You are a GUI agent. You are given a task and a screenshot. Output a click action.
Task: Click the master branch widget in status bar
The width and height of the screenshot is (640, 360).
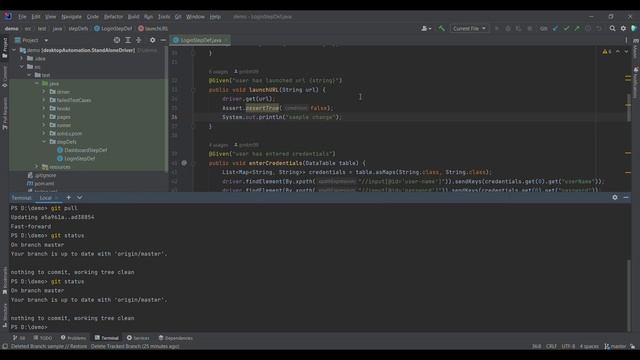click(x=615, y=347)
